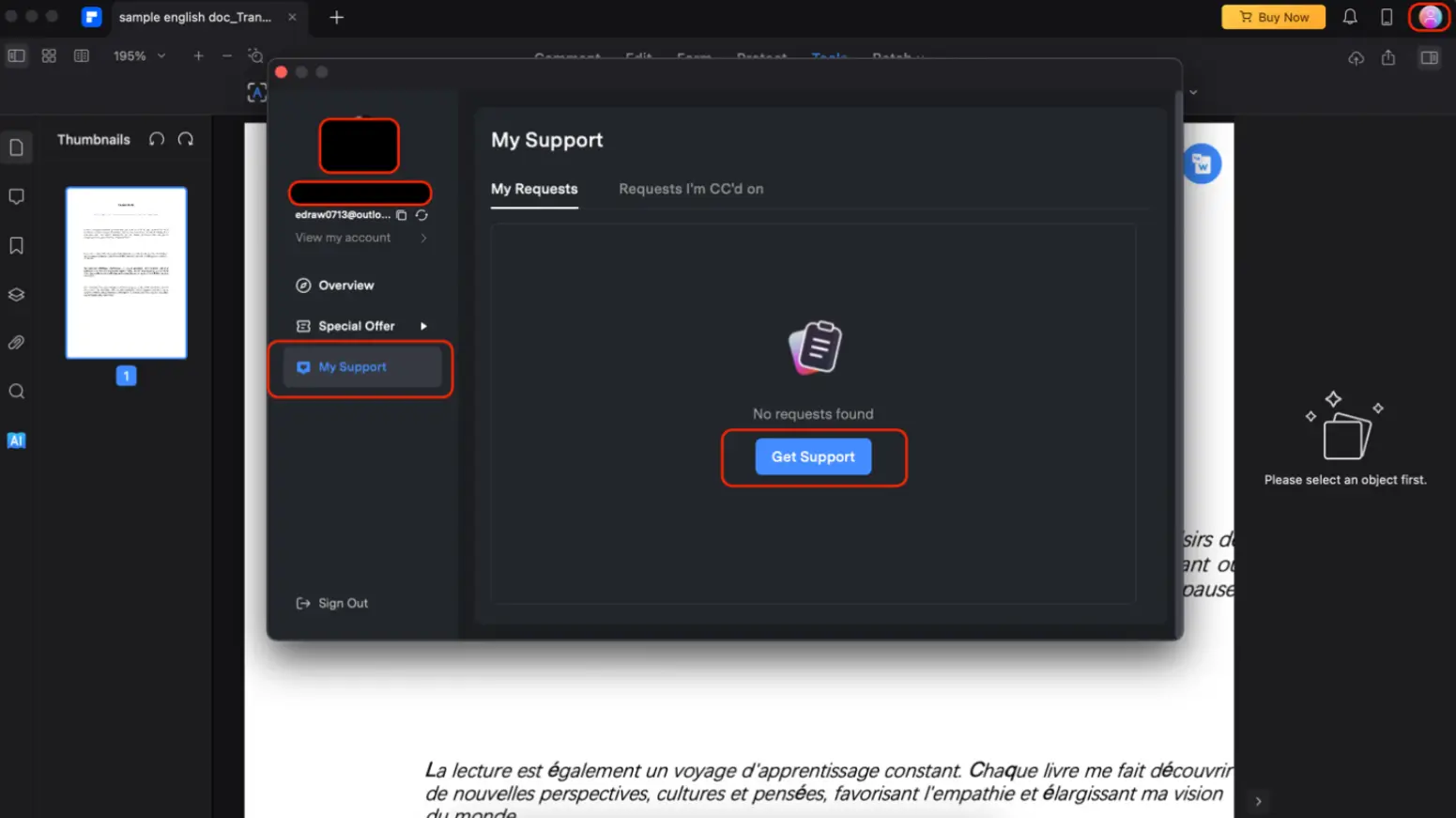This screenshot has height=818, width=1456.
Task: Toggle grid page view mode
Action: coord(49,55)
